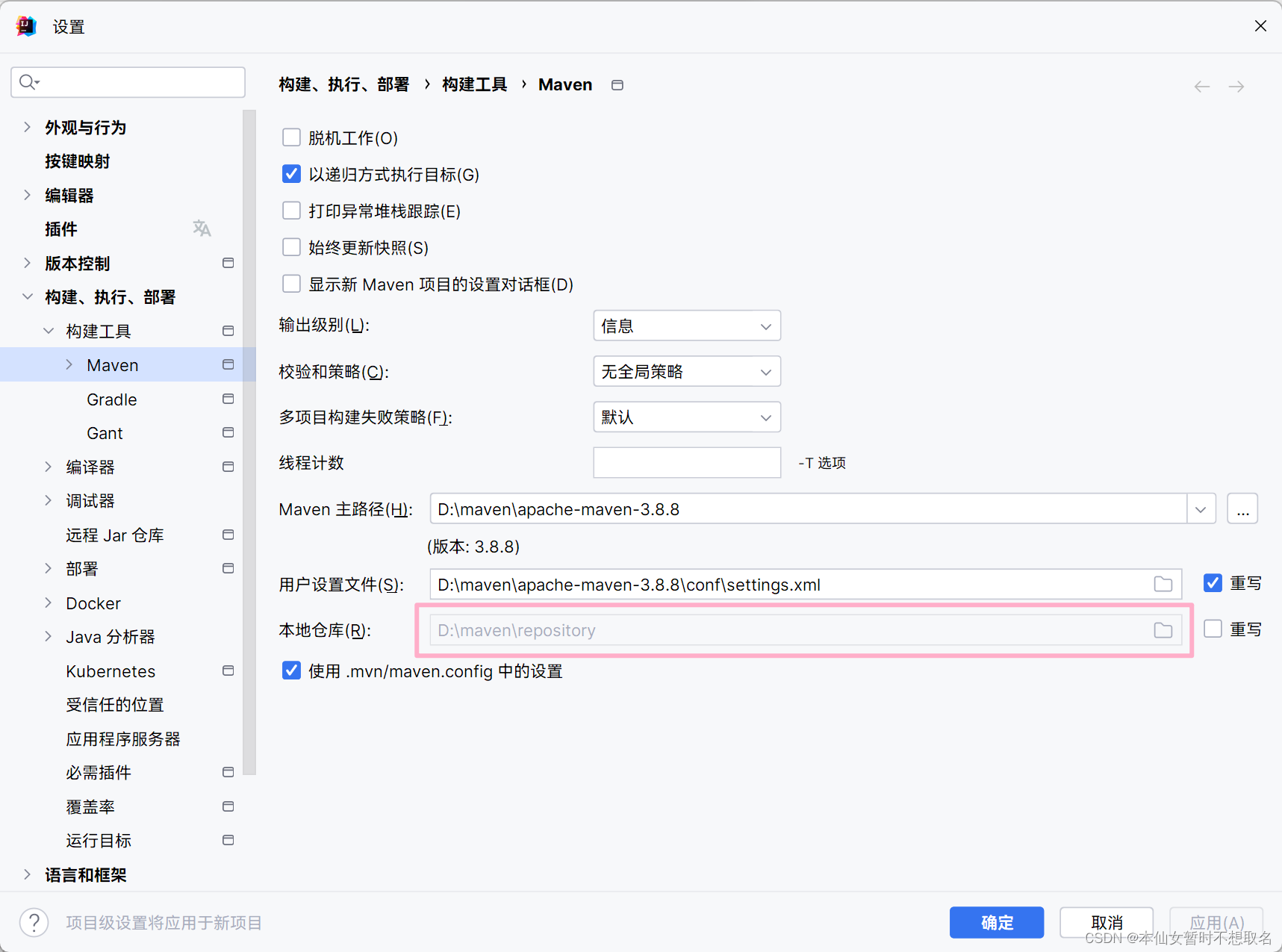The image size is (1282, 952).
Task: Uncheck 以递归方式执行目标(G)
Action: click(x=291, y=174)
